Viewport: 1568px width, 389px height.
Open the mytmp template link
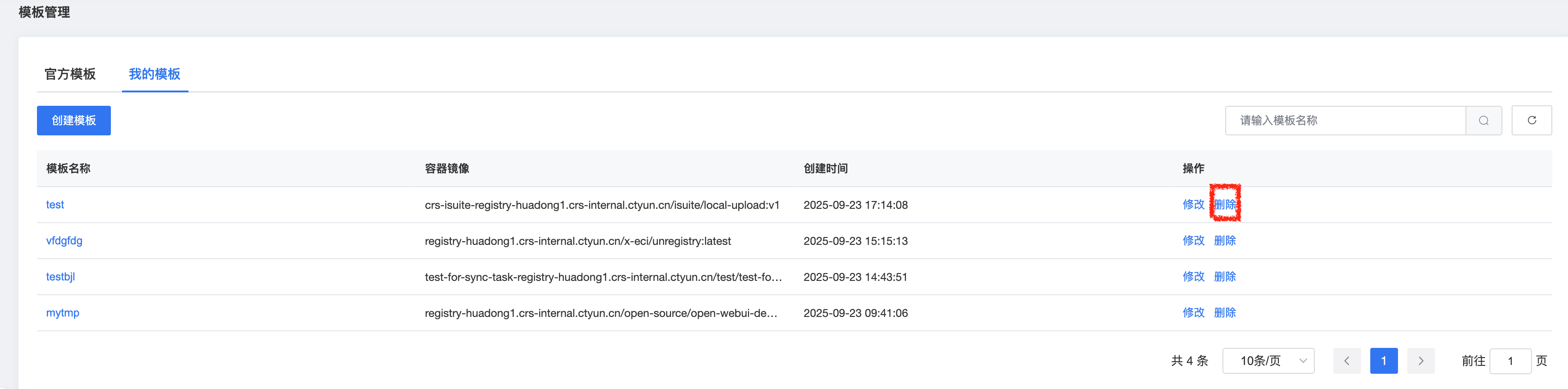point(63,313)
